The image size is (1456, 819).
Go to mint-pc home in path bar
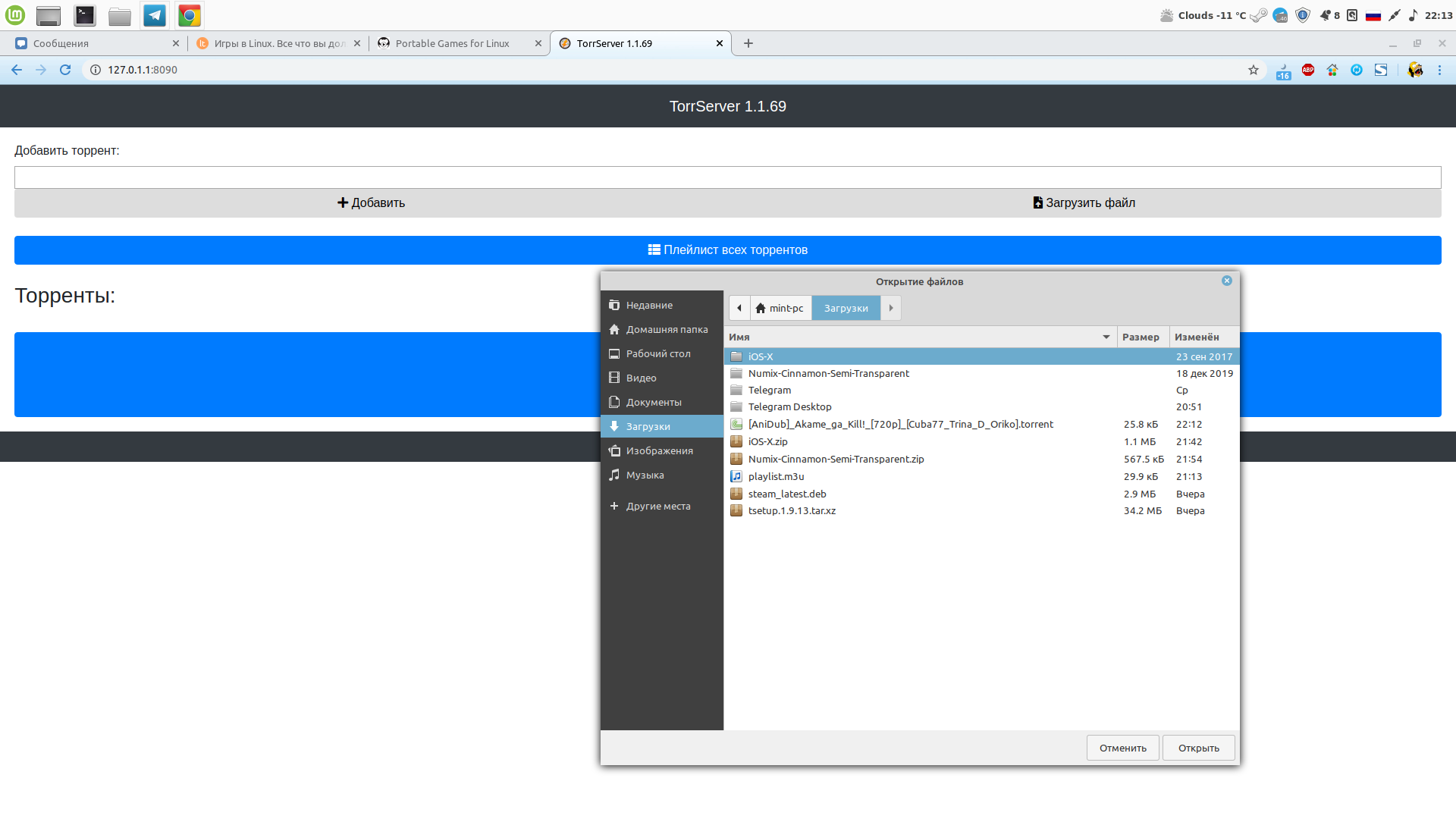(780, 308)
